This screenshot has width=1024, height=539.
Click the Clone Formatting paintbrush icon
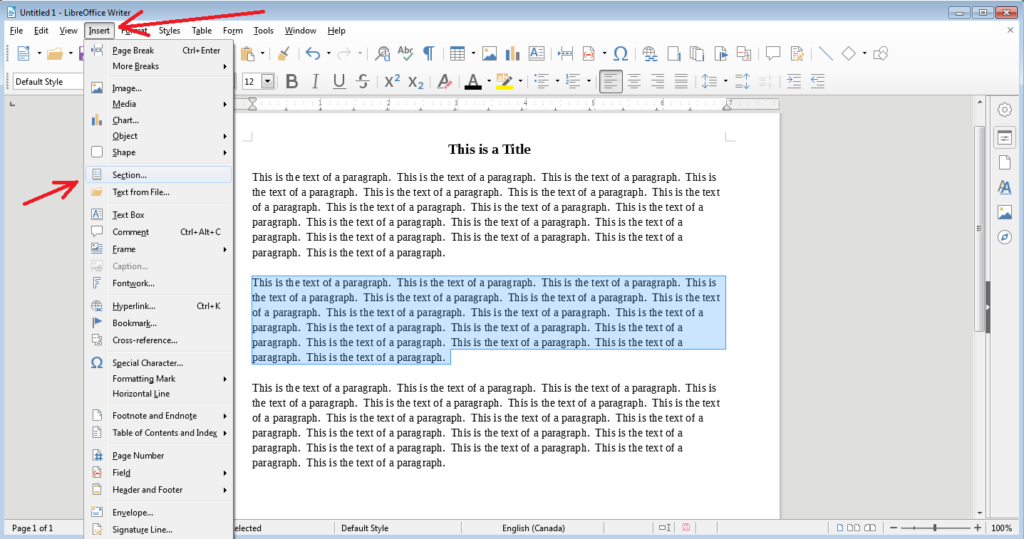(x=283, y=53)
